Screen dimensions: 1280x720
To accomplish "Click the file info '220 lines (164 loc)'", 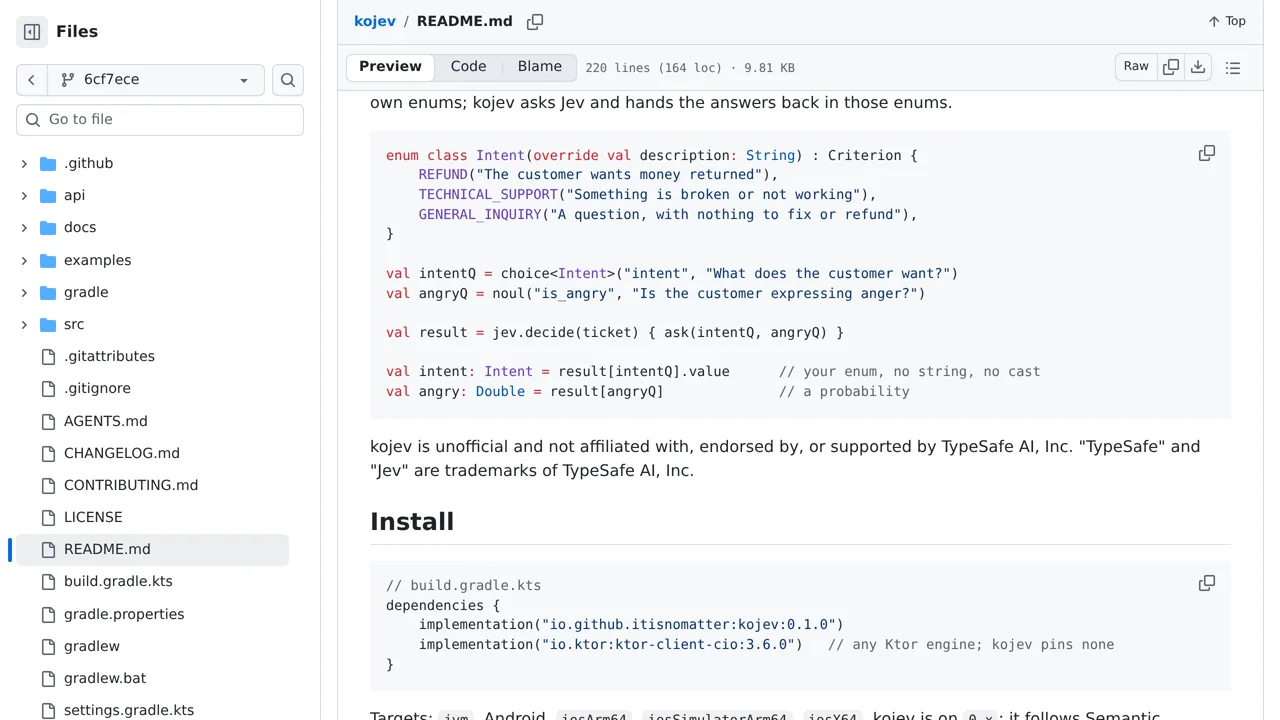I will tap(653, 68).
